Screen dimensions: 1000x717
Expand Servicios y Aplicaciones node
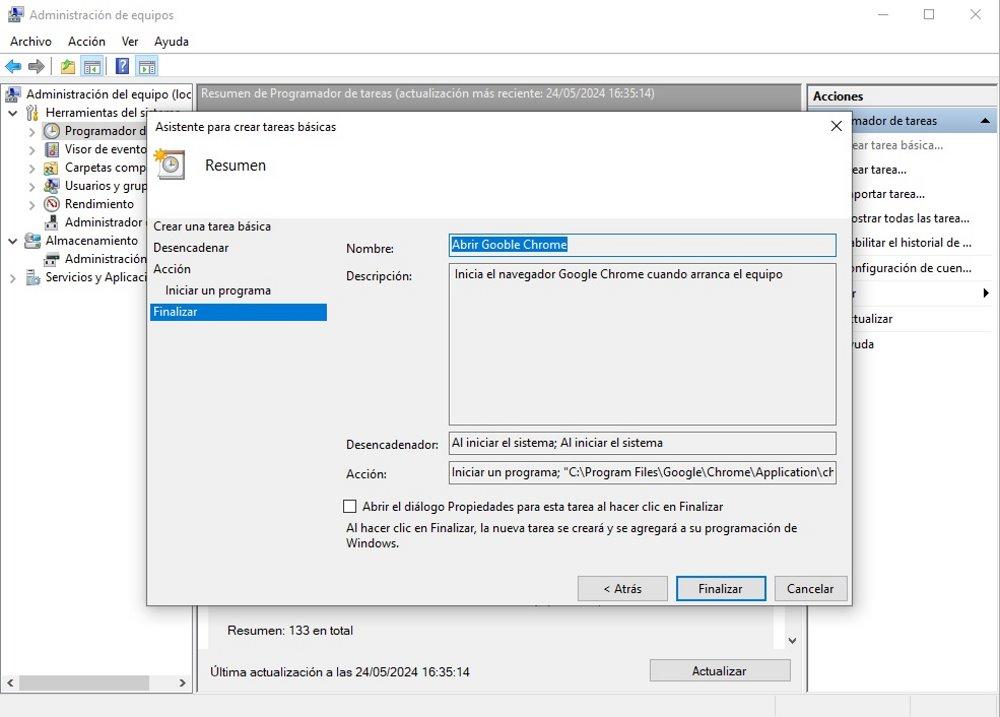(x=13, y=277)
